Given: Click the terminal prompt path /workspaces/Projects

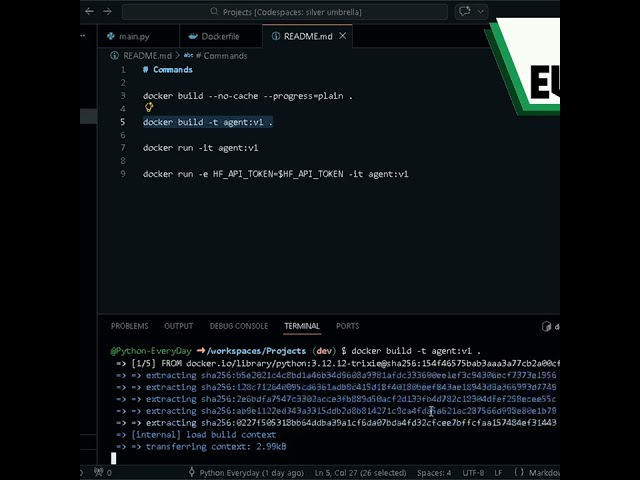Looking at the screenshot, I should tap(256, 351).
